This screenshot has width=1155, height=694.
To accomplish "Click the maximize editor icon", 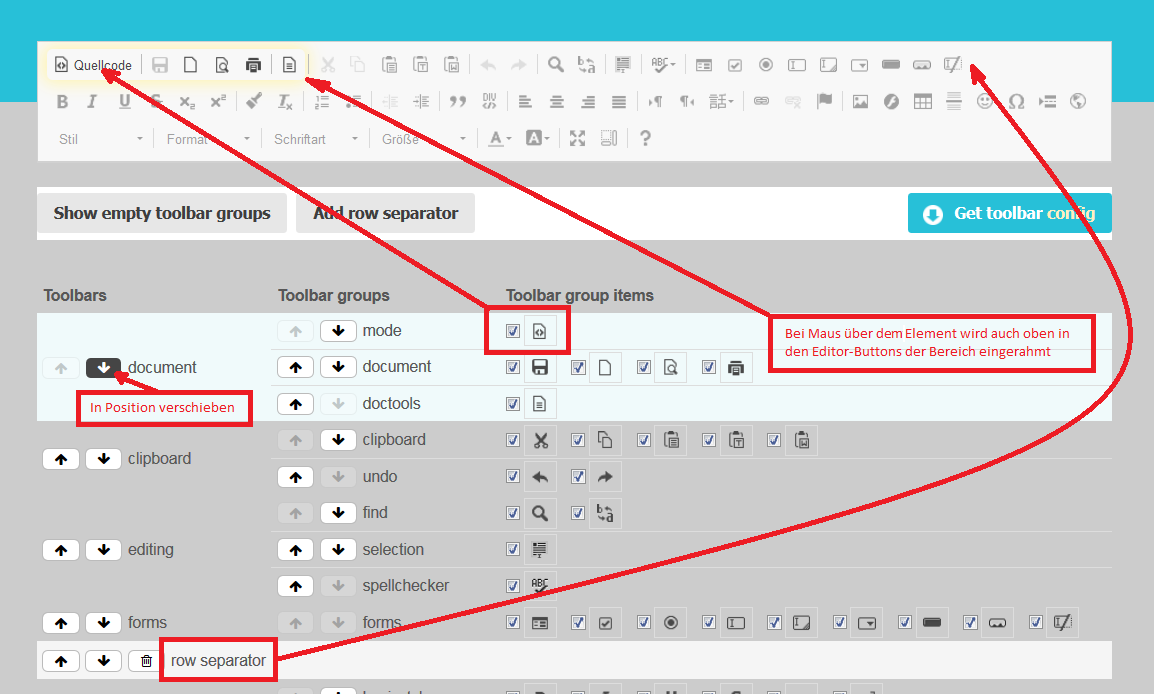I will [x=577, y=139].
